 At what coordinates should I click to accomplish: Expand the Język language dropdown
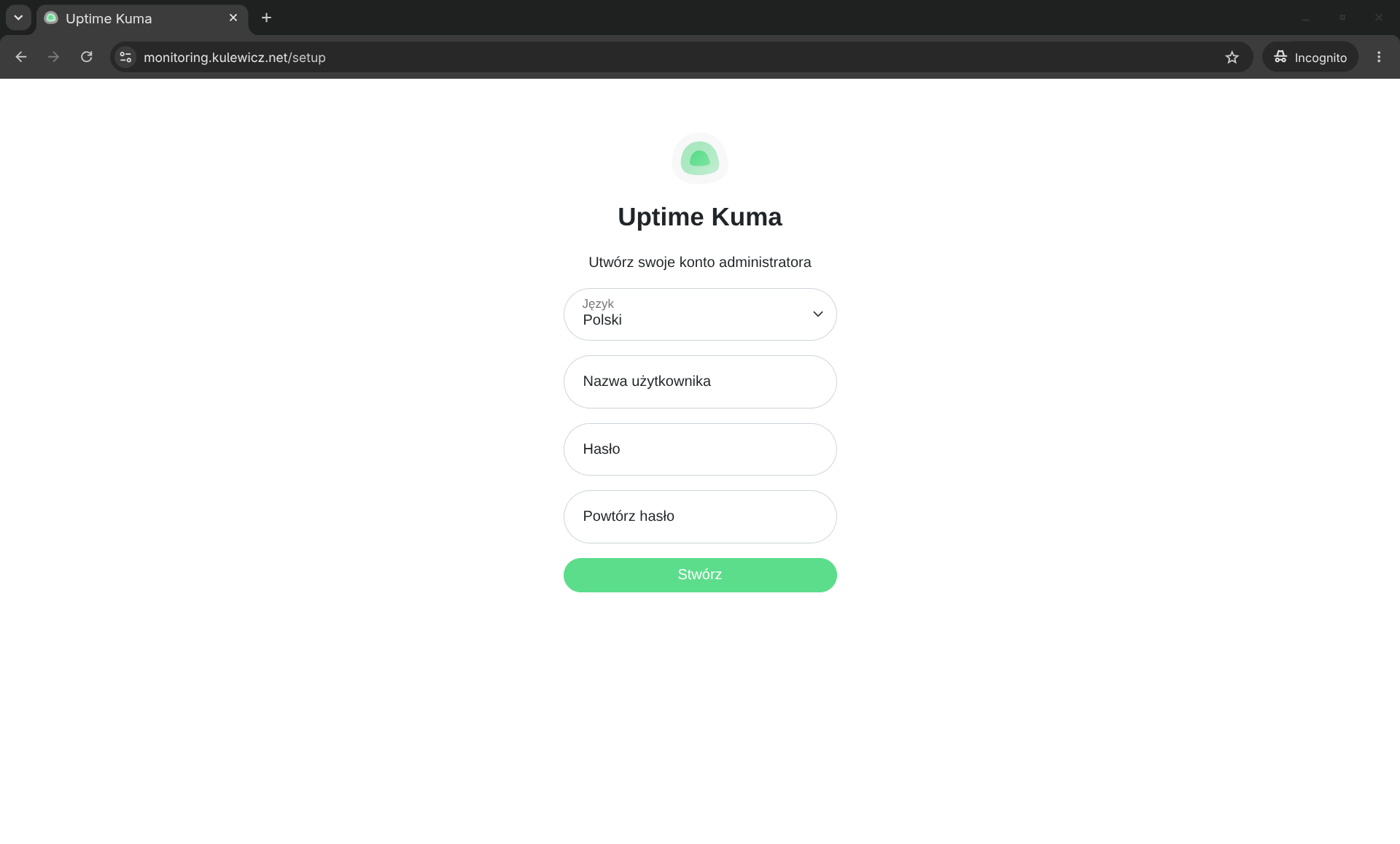700,314
